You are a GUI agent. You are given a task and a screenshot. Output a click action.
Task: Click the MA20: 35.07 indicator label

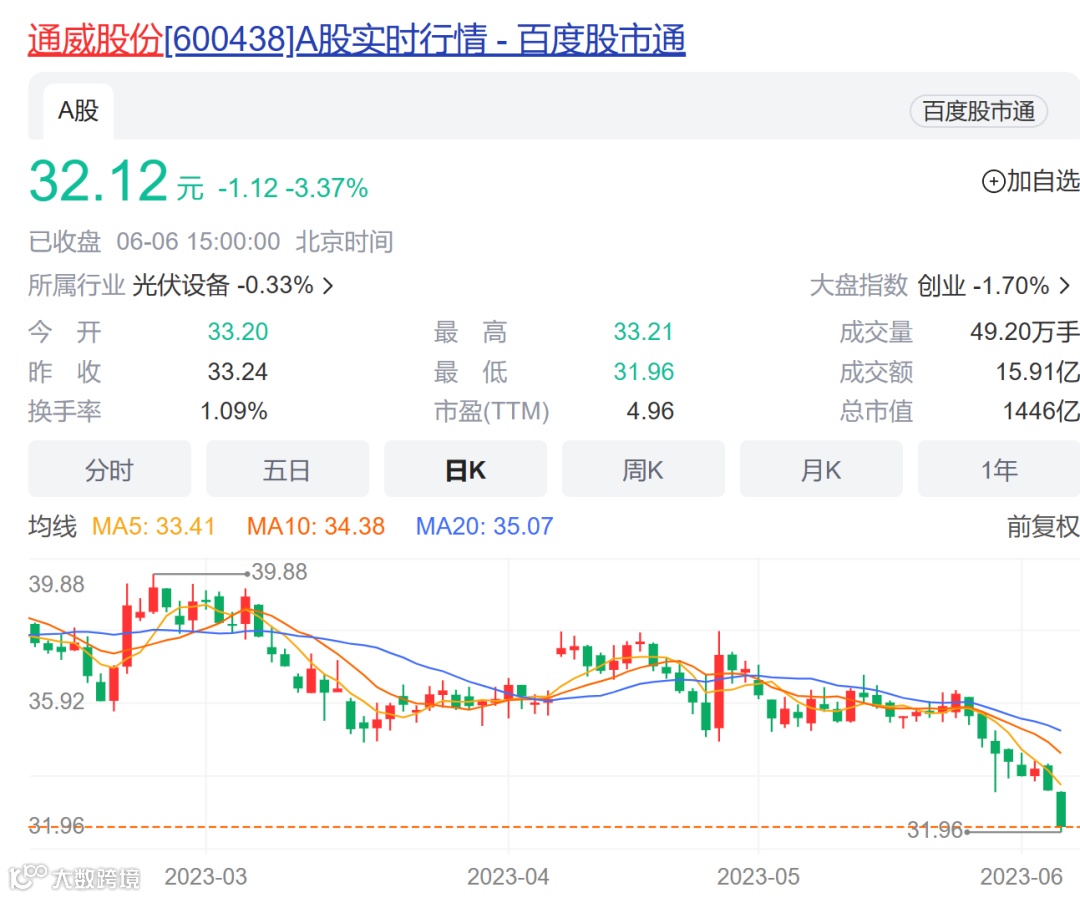pyautogui.click(x=484, y=527)
